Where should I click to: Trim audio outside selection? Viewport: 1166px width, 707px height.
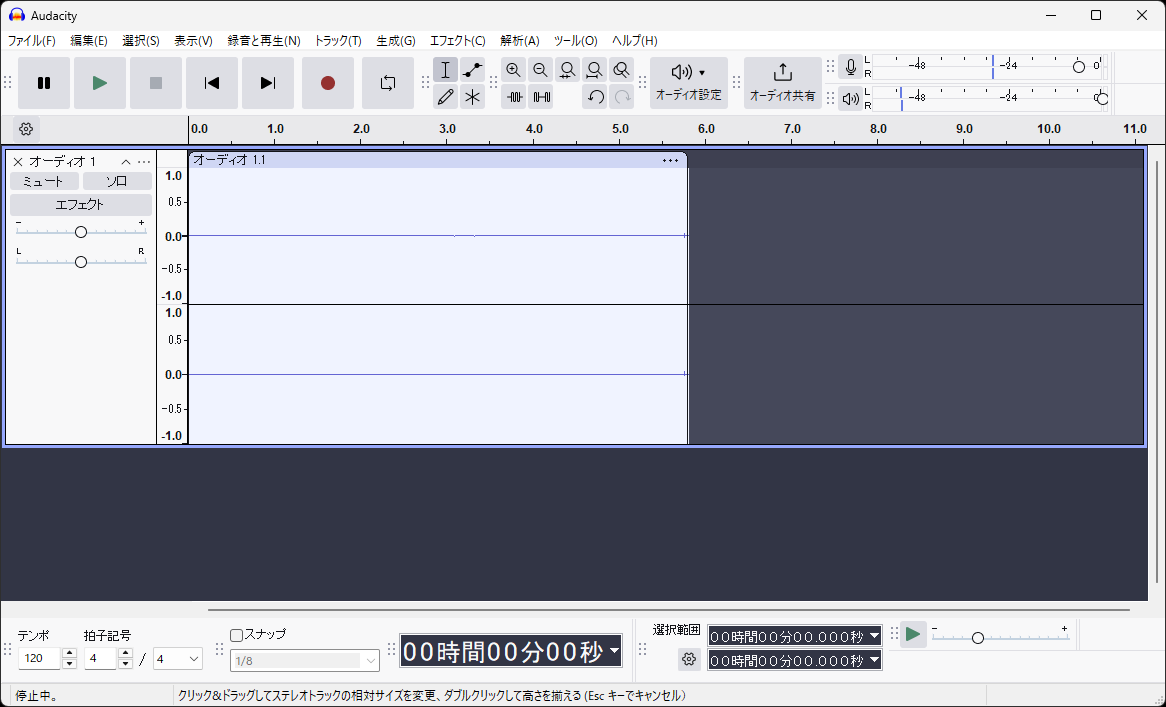pyautogui.click(x=515, y=96)
